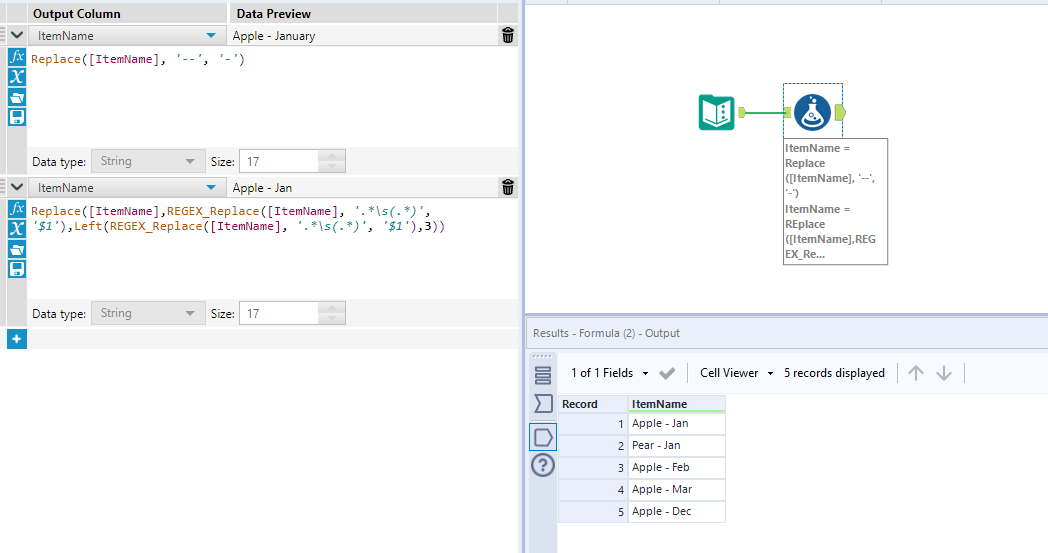Select the Input Data tool on the canvas
1048x553 pixels.
716,112
